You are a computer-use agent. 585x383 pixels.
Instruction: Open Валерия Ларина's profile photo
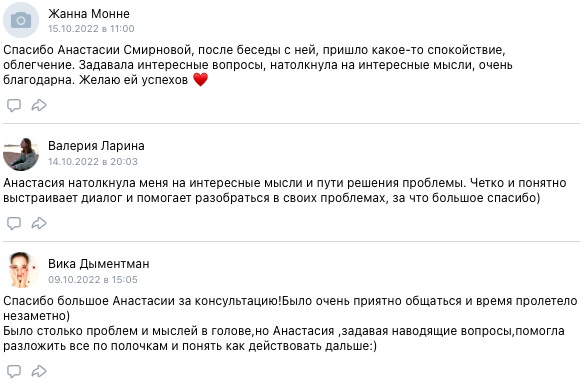(21, 153)
